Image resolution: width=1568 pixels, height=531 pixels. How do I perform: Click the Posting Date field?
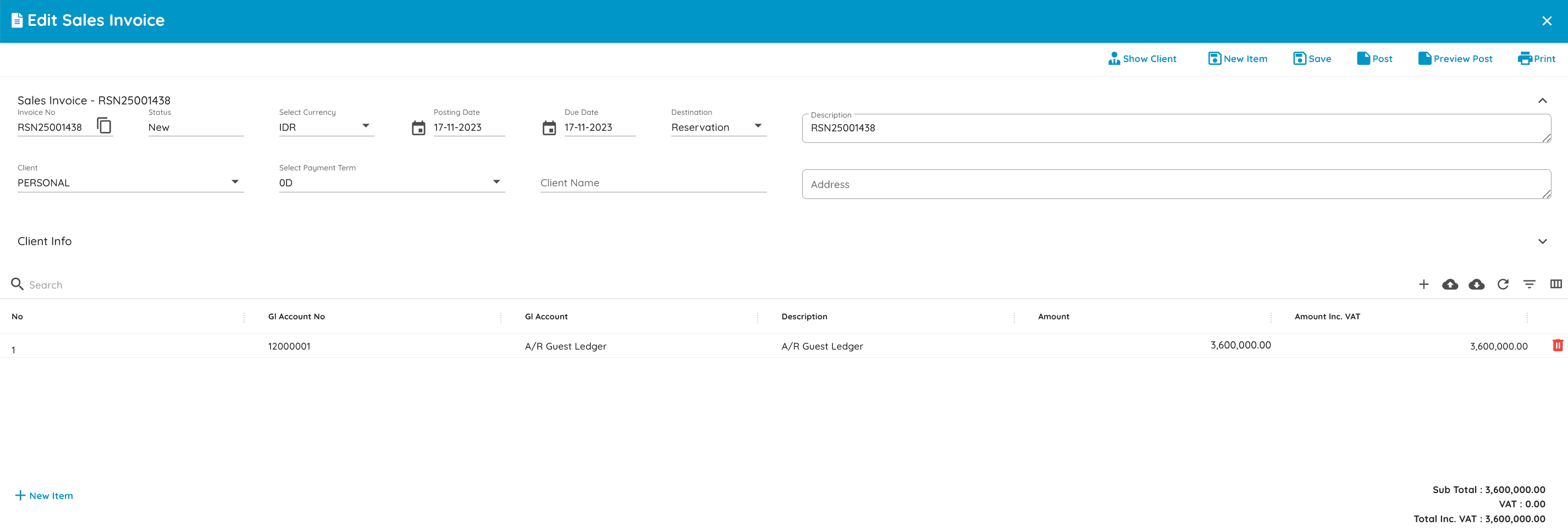tap(468, 127)
